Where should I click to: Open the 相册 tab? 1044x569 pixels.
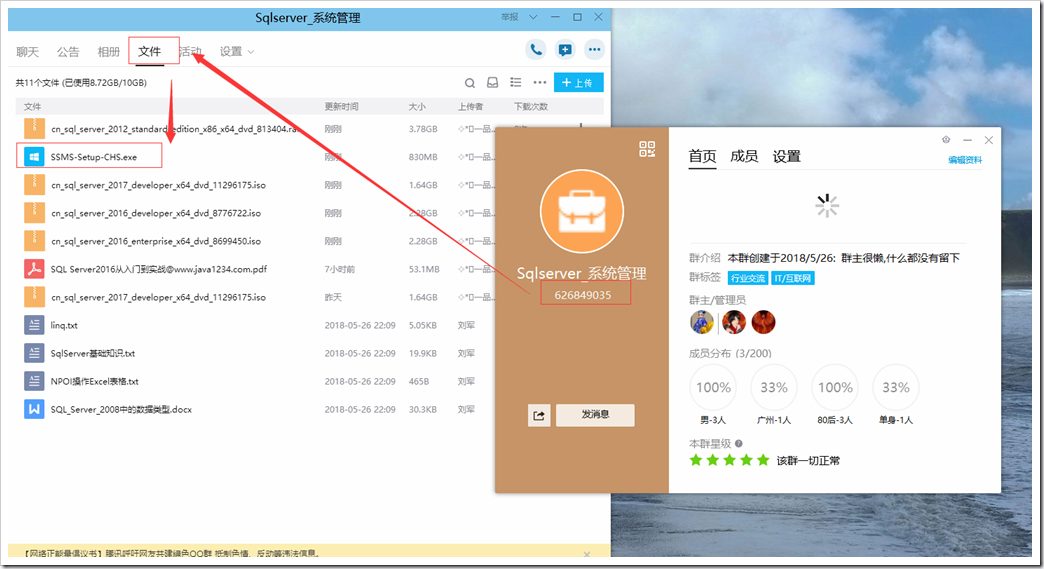[x=109, y=52]
